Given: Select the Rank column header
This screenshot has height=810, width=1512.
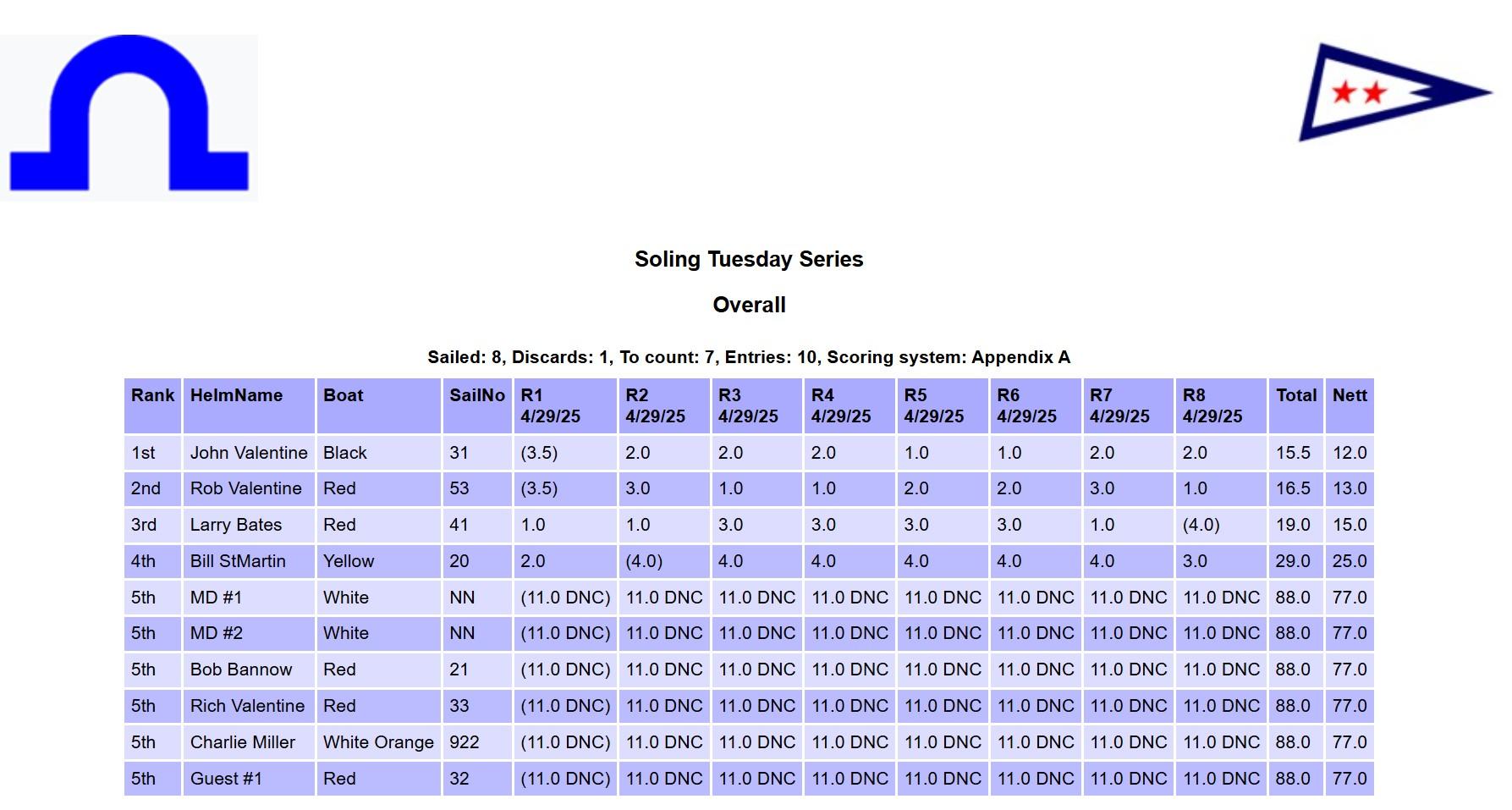Looking at the screenshot, I should click(152, 406).
